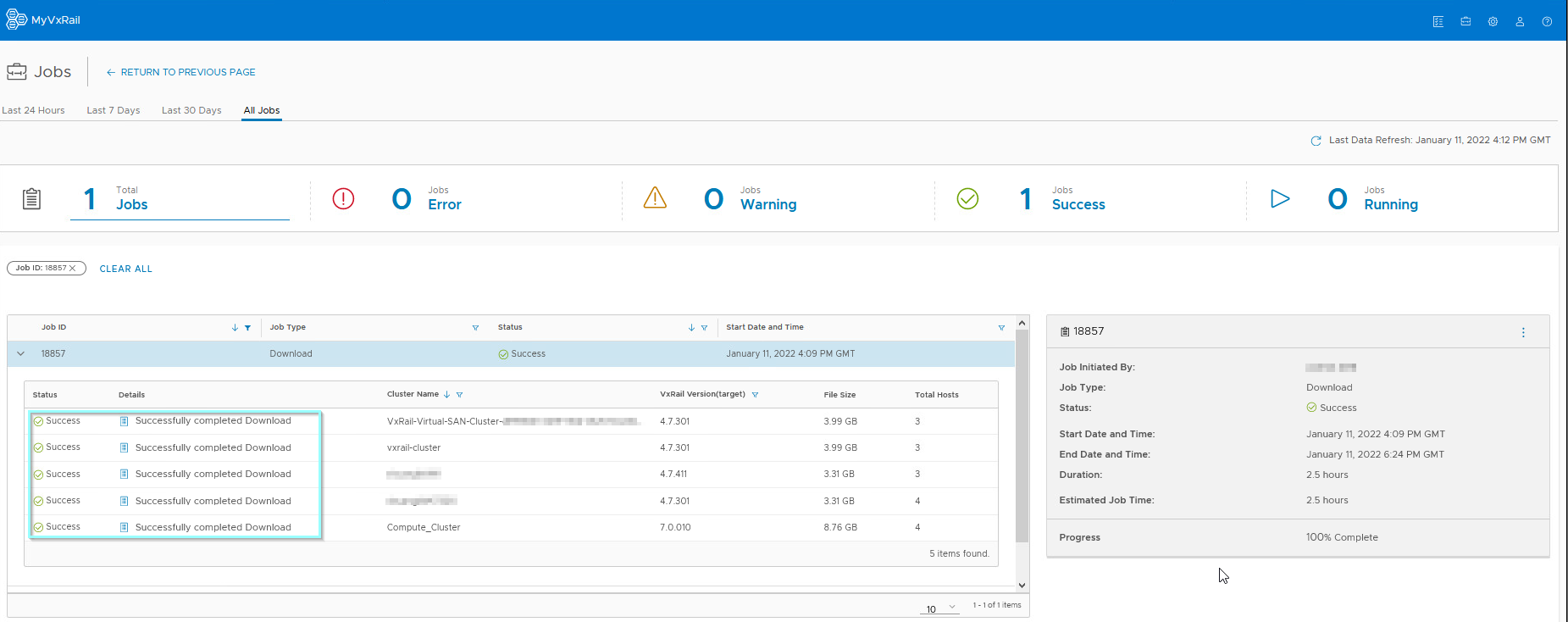1568x622 pixels.
Task: Click the 4.7.411 version cell
Action: click(x=673, y=474)
